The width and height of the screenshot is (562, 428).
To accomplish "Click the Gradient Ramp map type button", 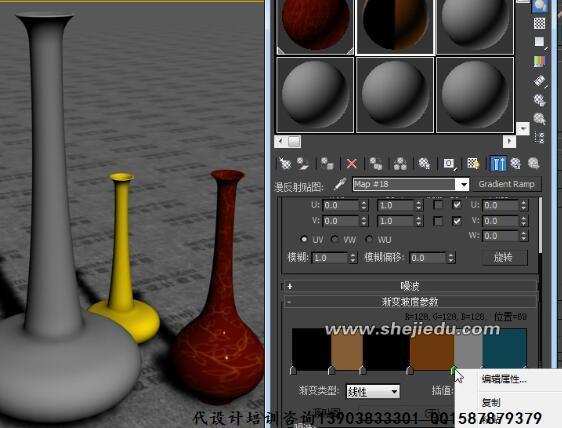I will coord(506,184).
